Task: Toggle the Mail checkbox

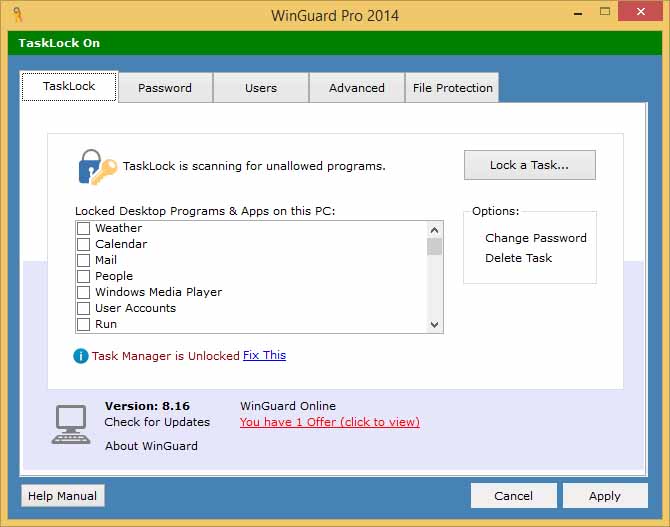Action: pos(83,260)
